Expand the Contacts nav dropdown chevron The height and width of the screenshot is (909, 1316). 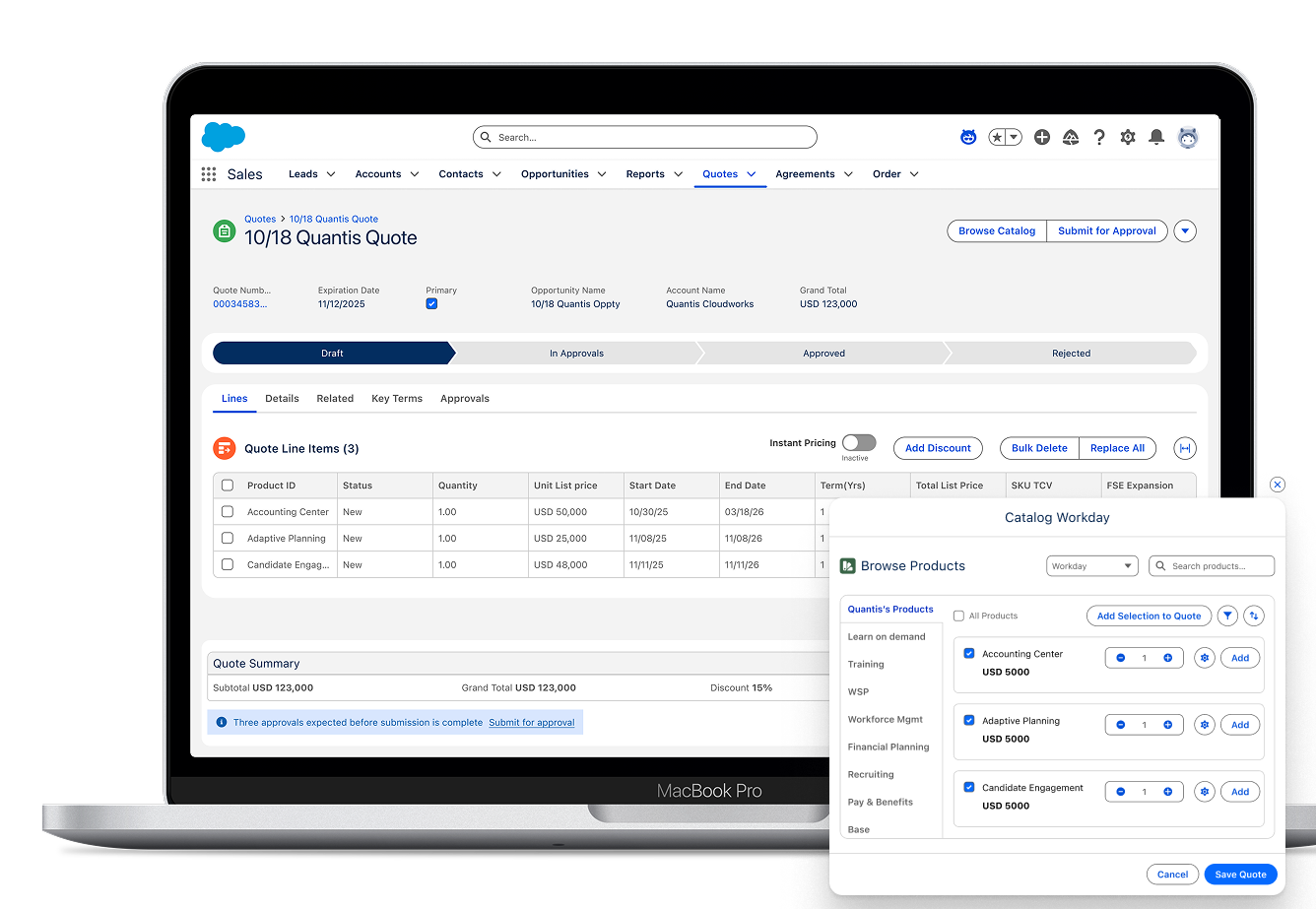click(496, 174)
